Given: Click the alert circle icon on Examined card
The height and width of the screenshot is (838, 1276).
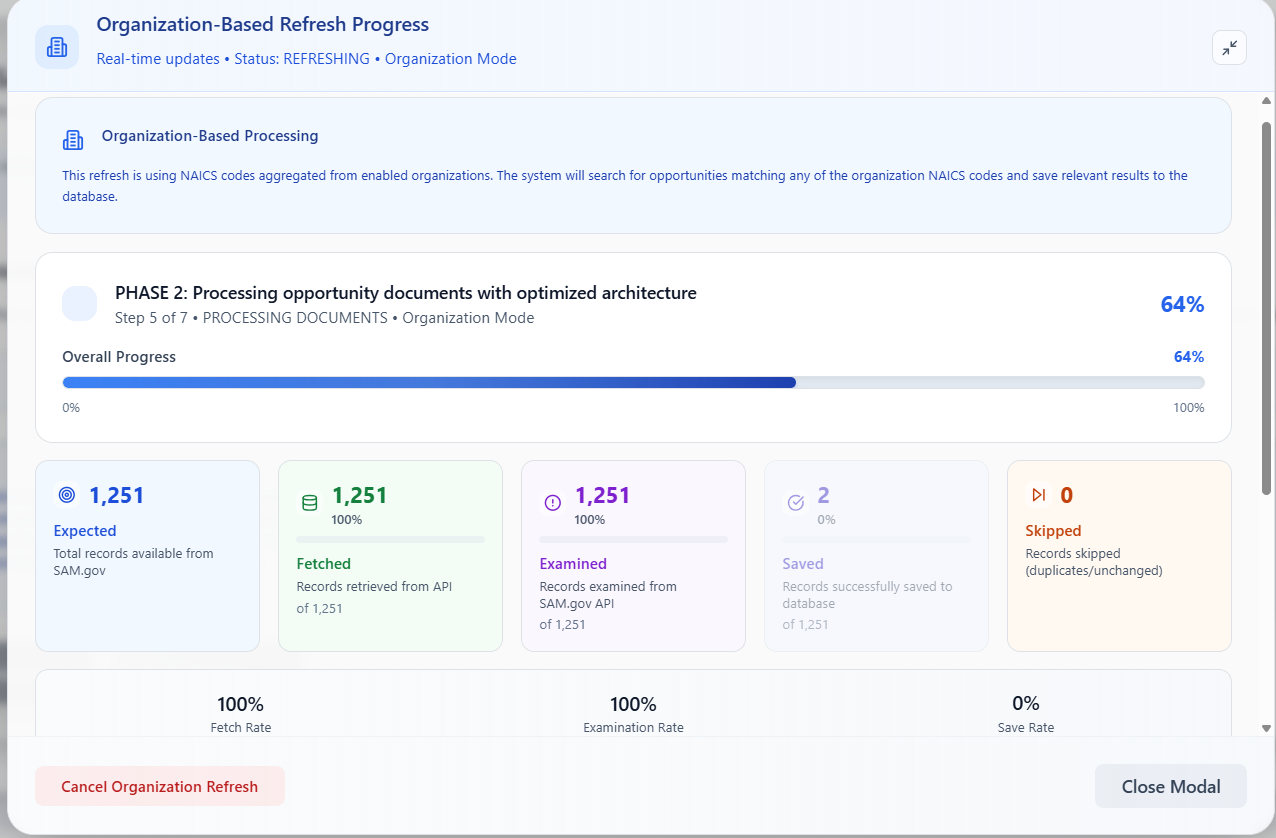Looking at the screenshot, I should [x=553, y=503].
